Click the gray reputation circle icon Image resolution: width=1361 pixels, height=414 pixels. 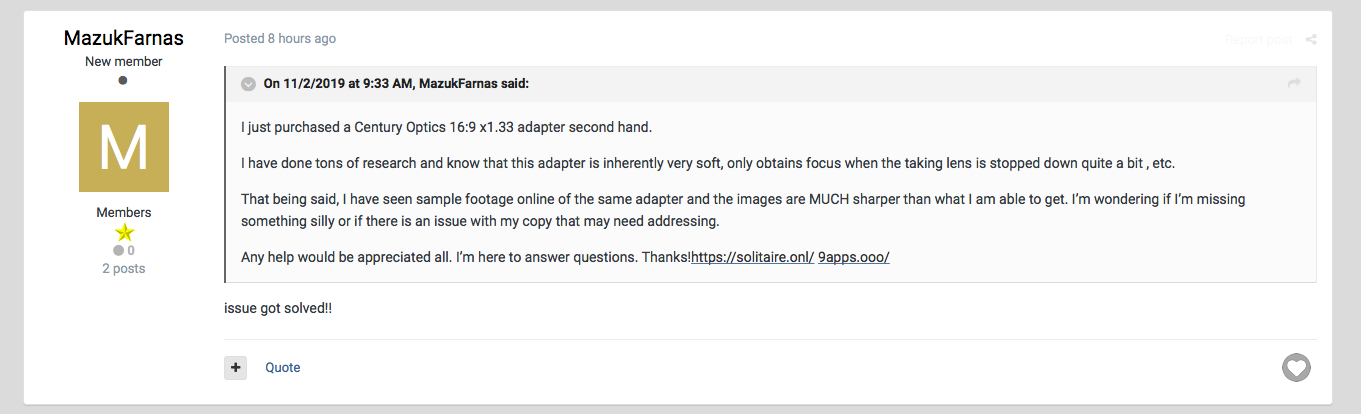119,250
